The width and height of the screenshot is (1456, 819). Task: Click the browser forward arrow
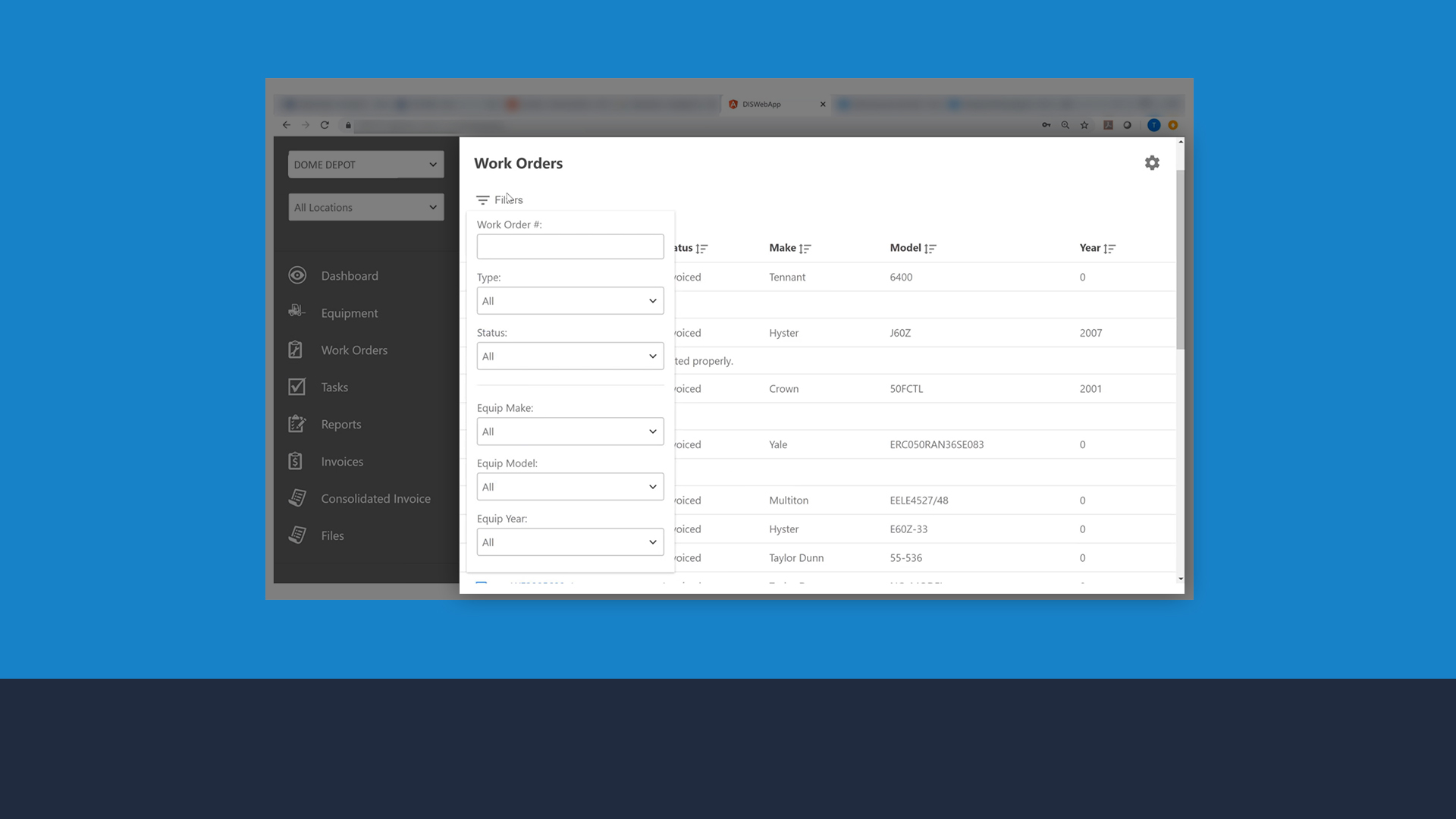(306, 125)
